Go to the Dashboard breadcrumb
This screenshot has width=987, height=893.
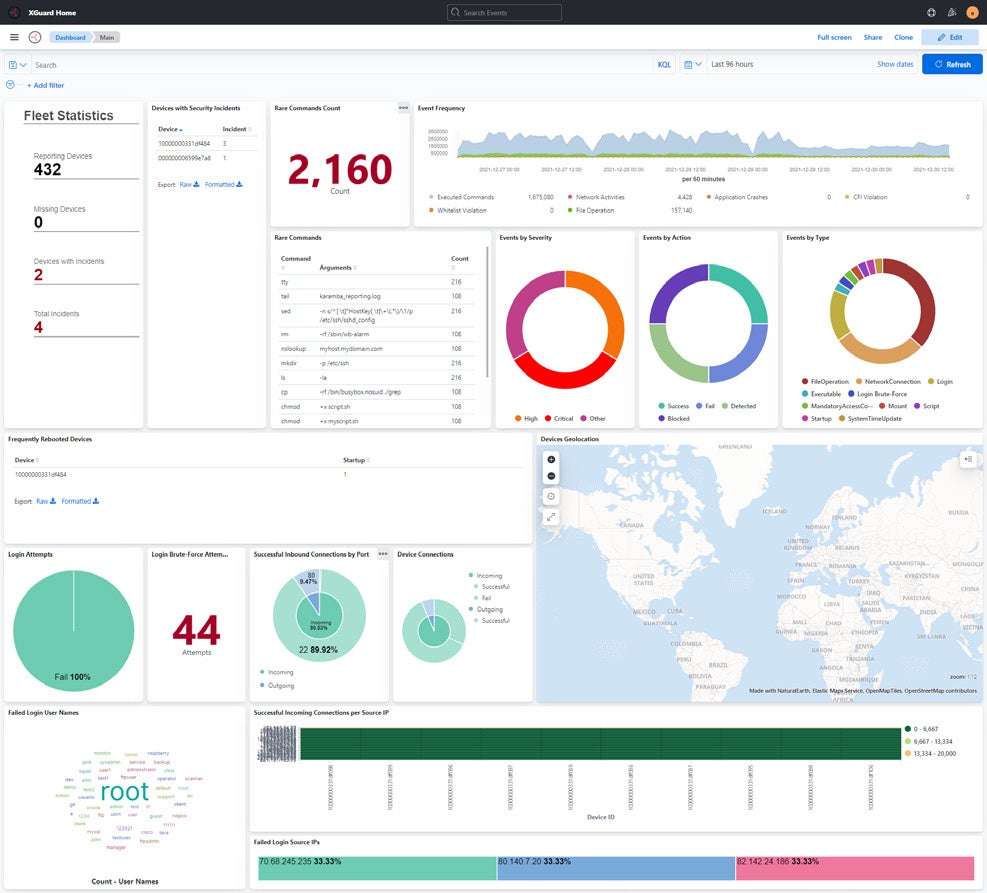click(70, 37)
